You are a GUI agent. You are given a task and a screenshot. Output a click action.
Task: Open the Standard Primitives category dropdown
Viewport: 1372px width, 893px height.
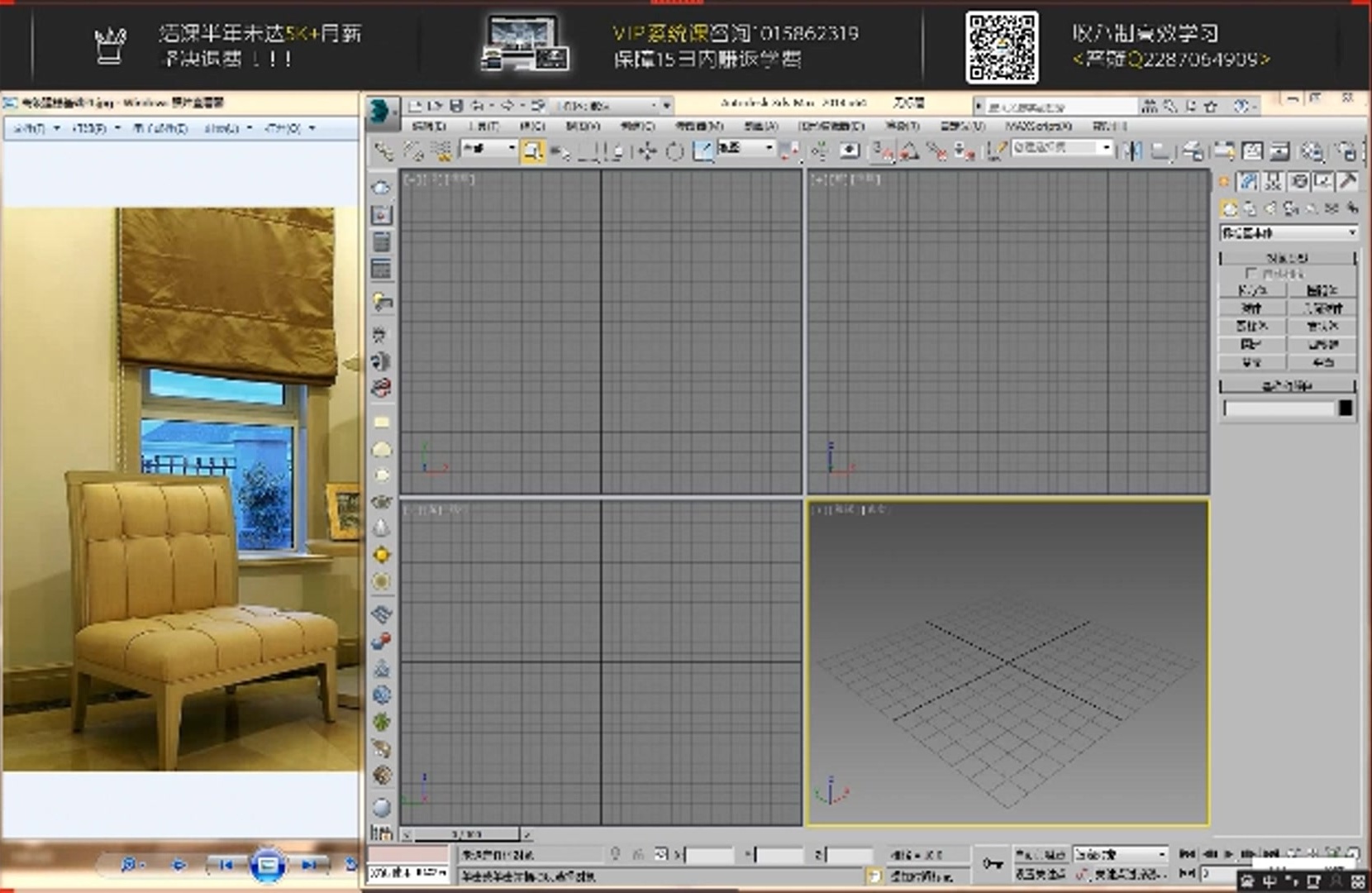(1289, 233)
